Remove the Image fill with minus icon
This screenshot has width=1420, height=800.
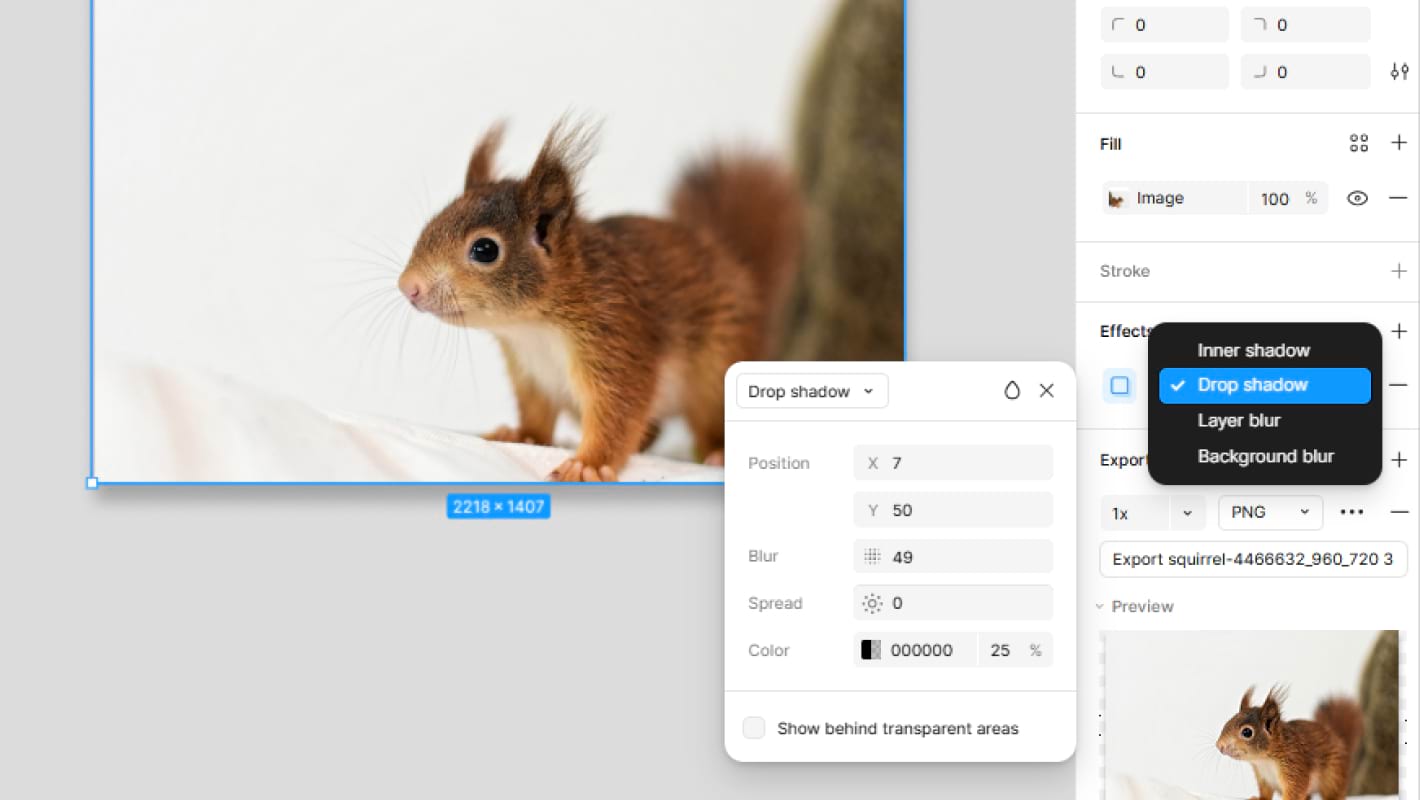pyautogui.click(x=1398, y=198)
